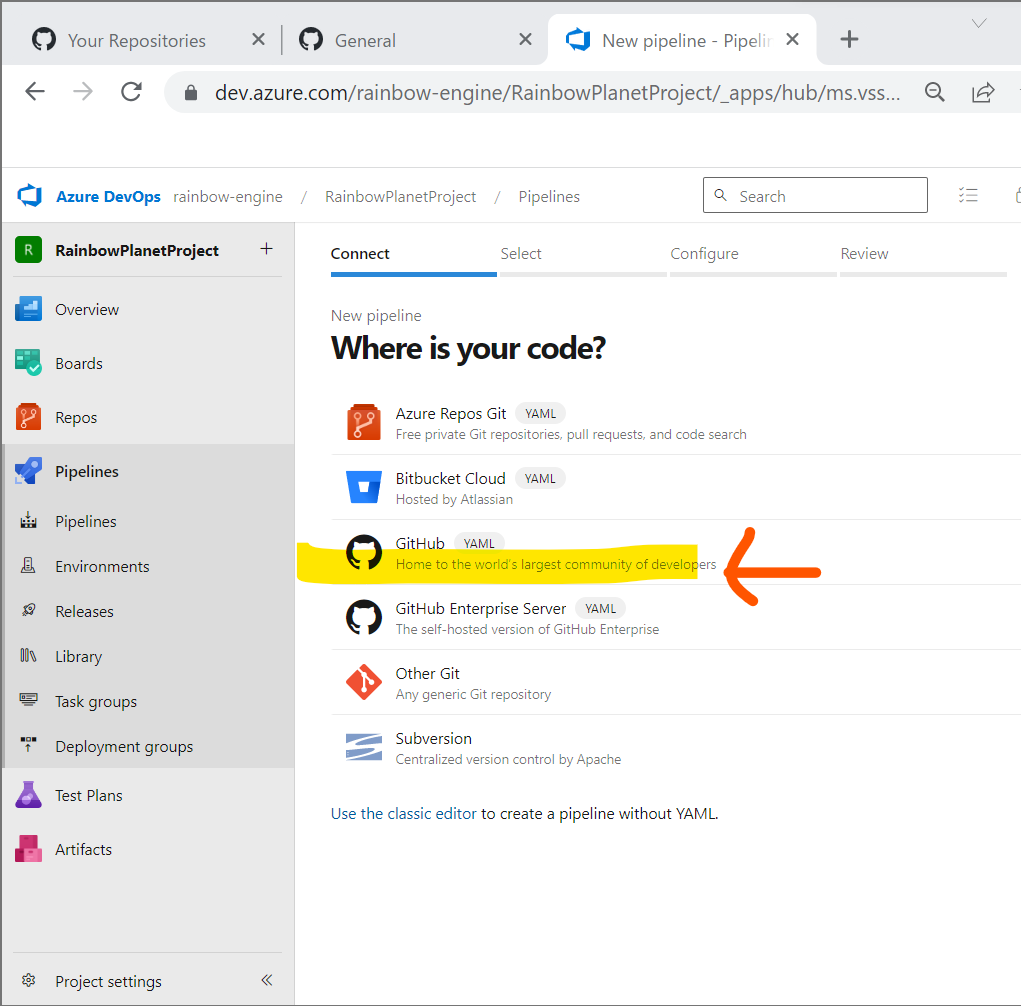This screenshot has height=1006, width=1021.
Task: Click the Pipelines hub rocket icon
Action: click(x=29, y=471)
